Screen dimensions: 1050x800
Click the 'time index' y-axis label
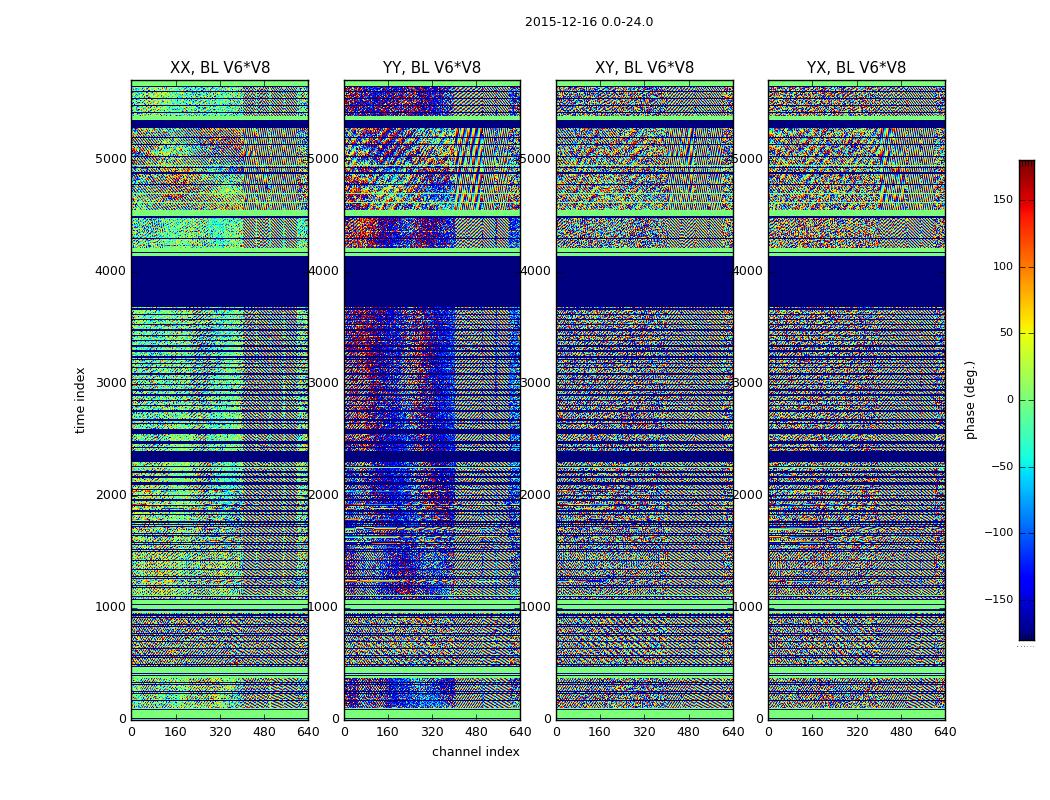[81, 400]
